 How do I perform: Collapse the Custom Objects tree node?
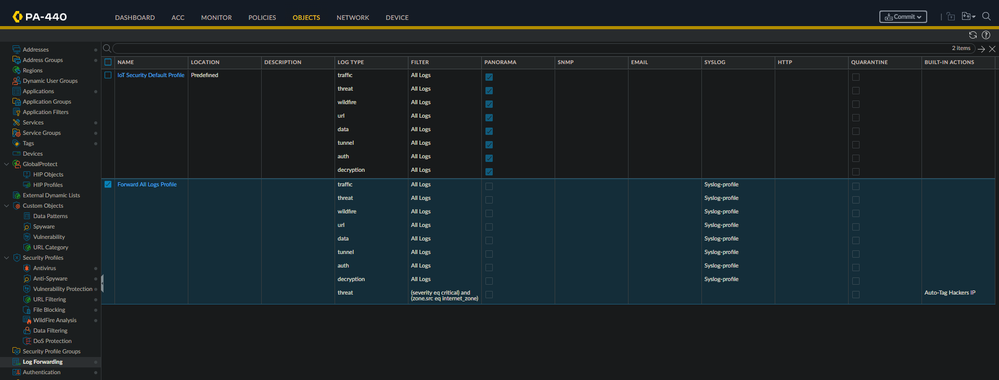click(x=6, y=206)
